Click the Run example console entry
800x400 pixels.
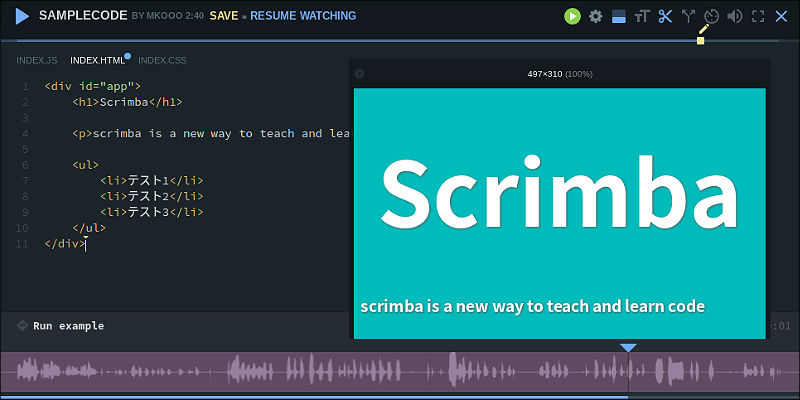(x=68, y=326)
